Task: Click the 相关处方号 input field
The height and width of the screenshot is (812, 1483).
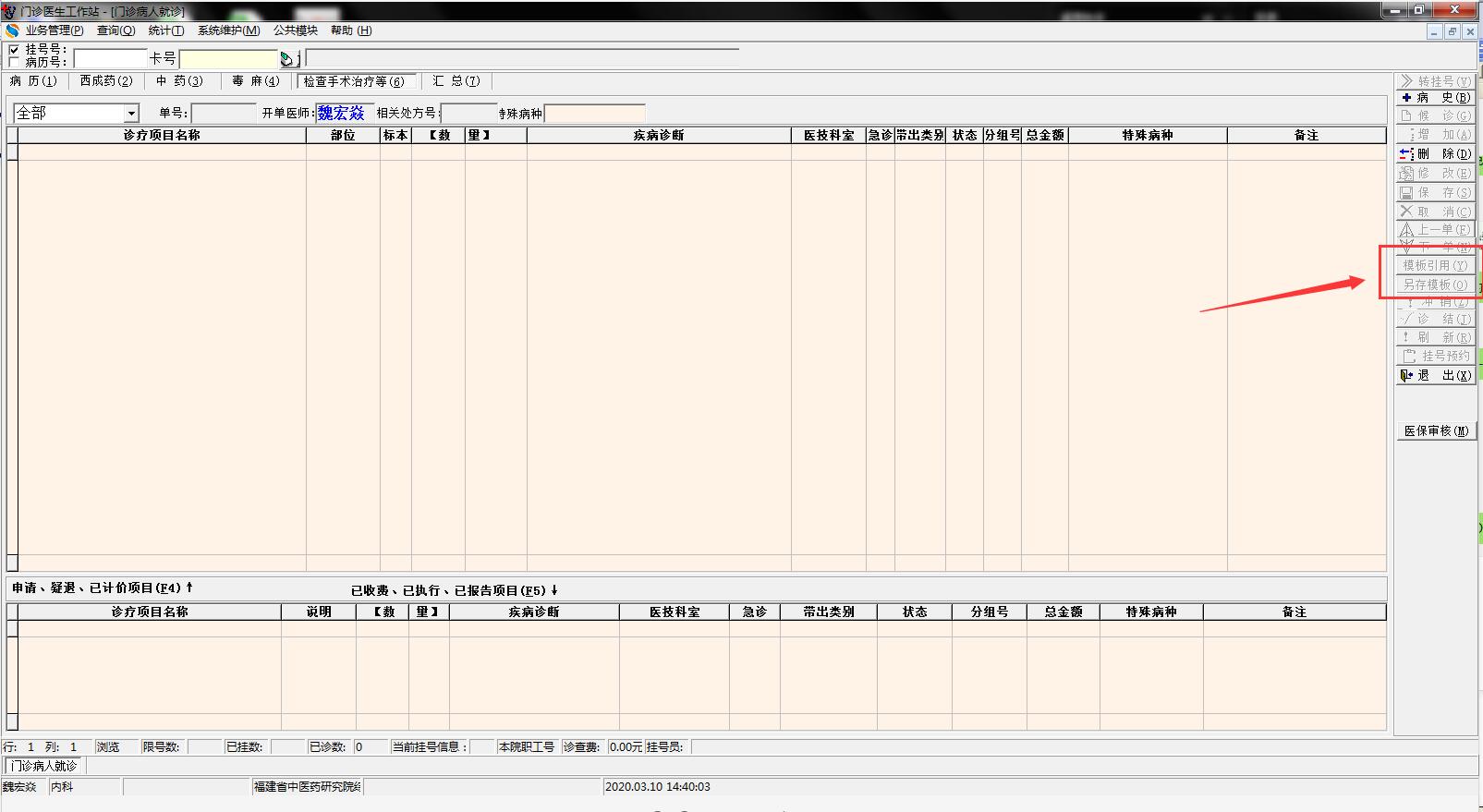Action: (x=469, y=114)
